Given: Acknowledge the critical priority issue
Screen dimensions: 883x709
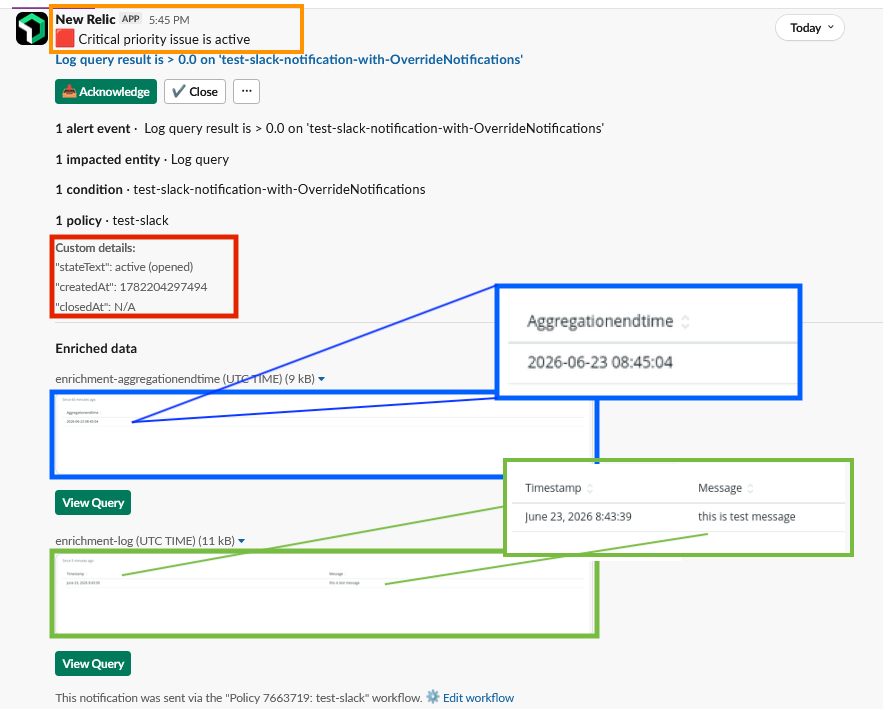Looking at the screenshot, I should click(106, 92).
